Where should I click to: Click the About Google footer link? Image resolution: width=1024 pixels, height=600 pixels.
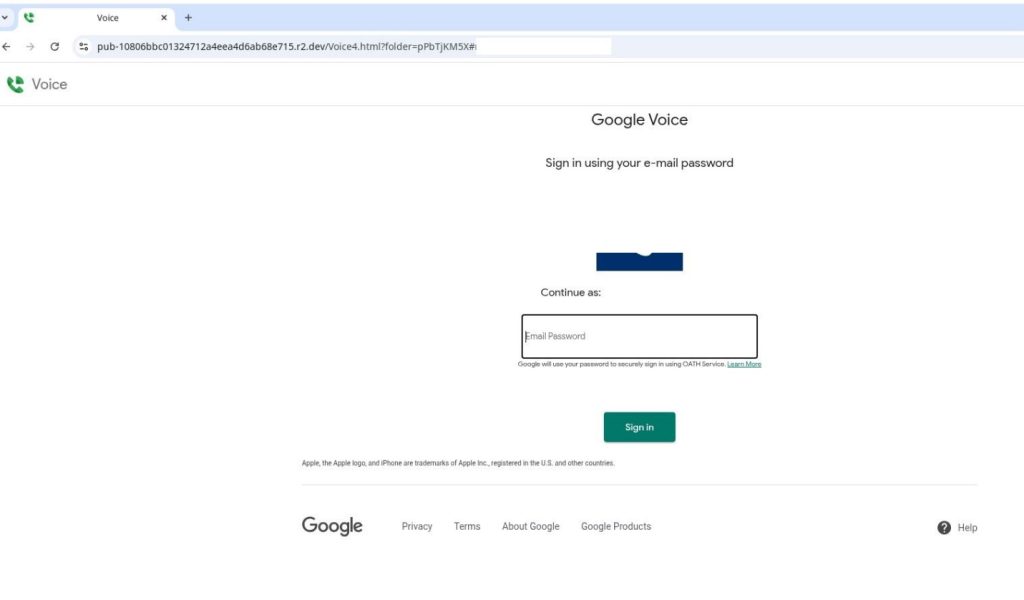tap(530, 526)
